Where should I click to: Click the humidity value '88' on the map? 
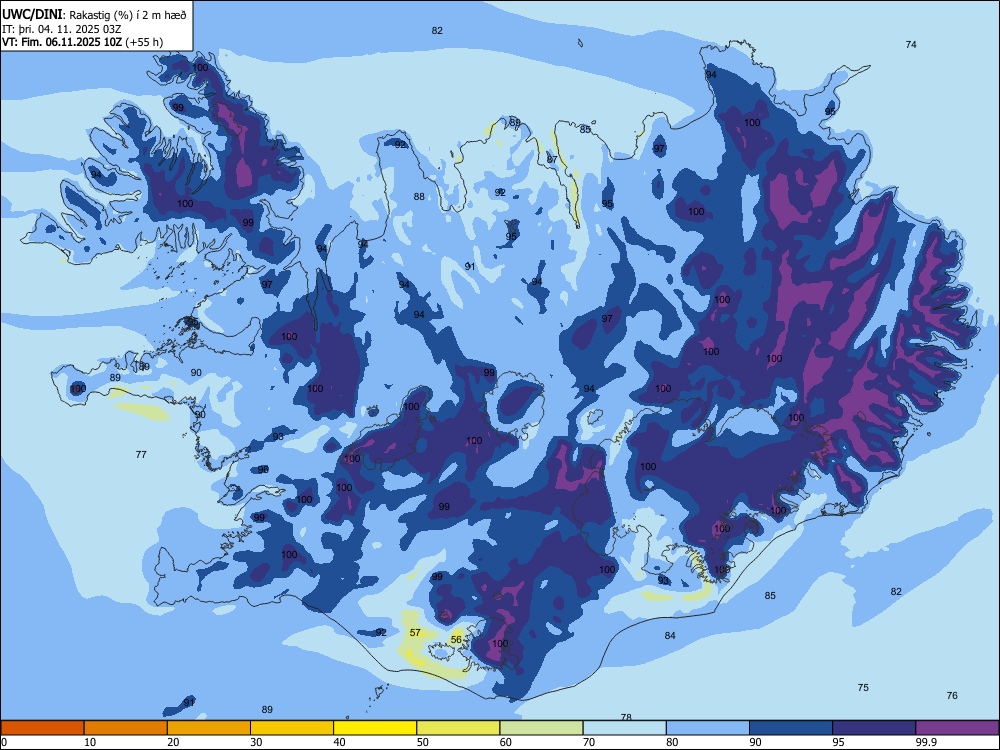[419, 196]
